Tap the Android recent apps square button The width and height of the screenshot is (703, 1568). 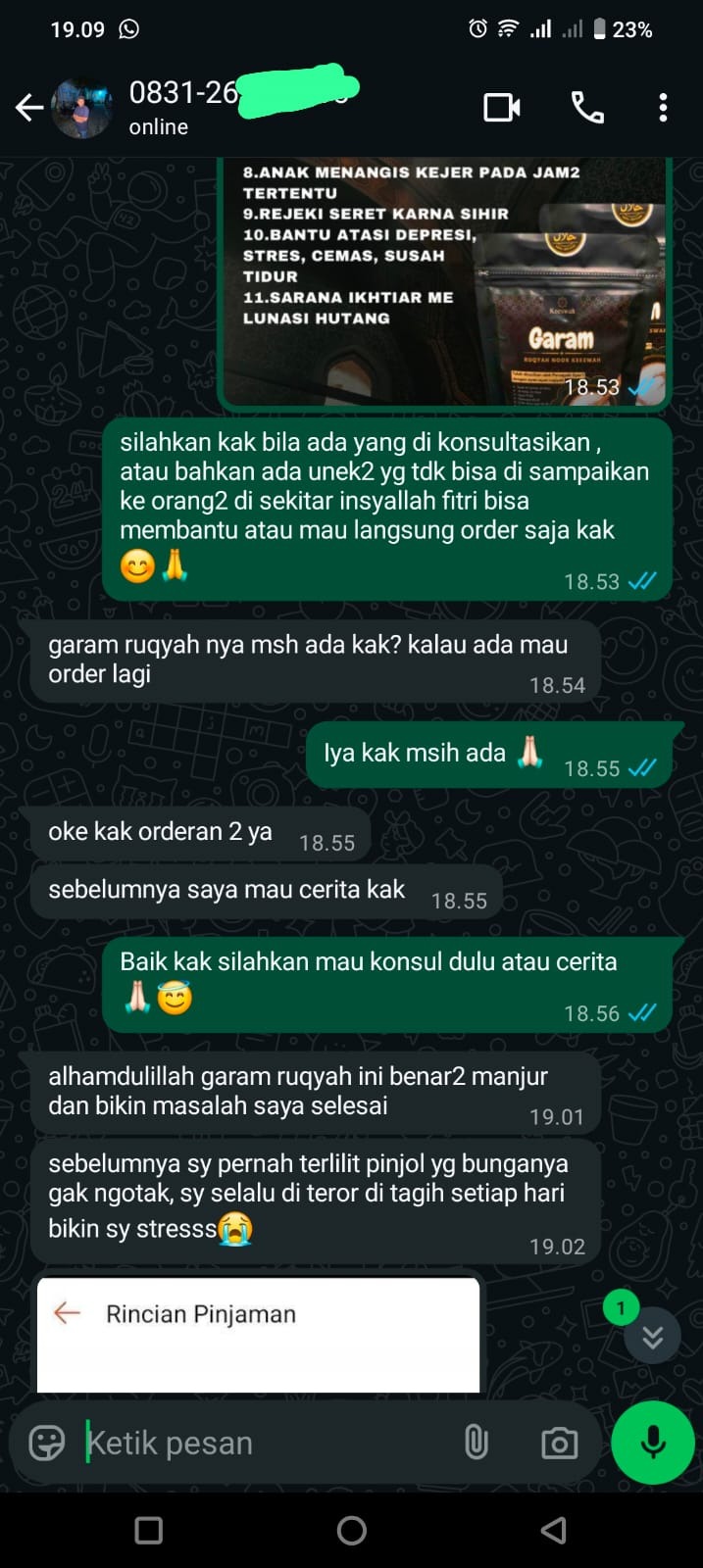point(149,1531)
